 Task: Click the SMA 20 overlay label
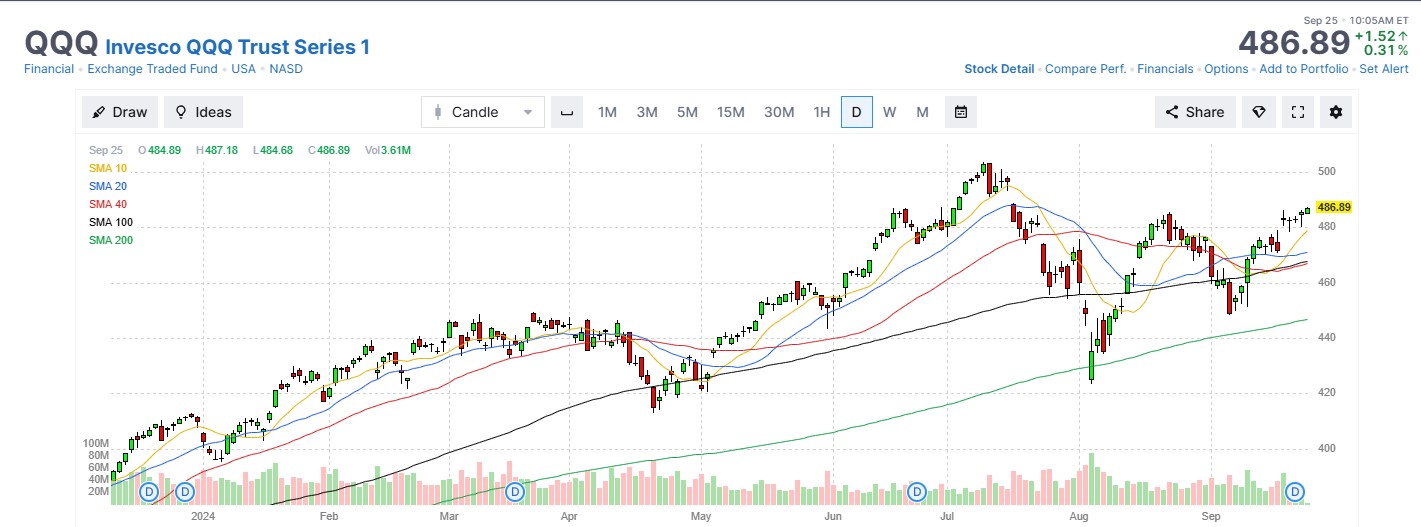coord(108,186)
